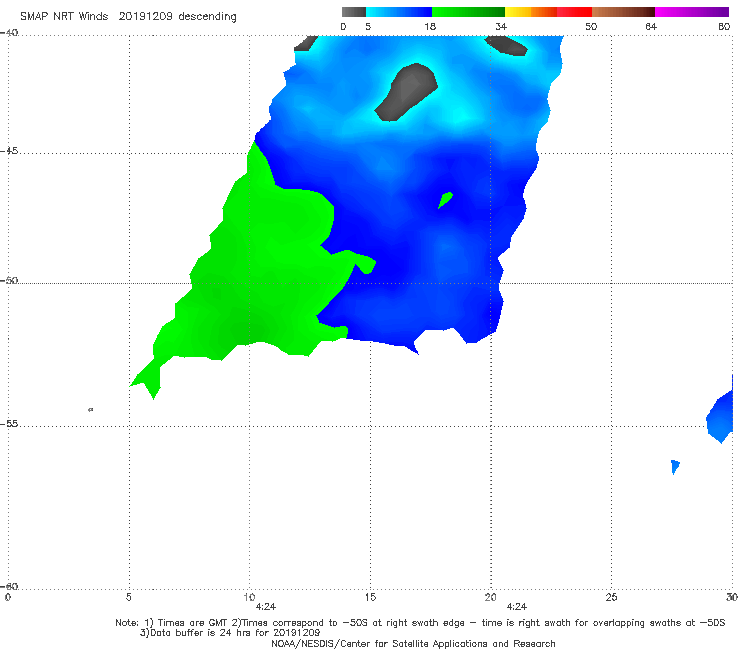The image size is (740, 650).
Task: Click the "3)Data buffer is 24 hrs" note line
Action: pyautogui.click(x=230, y=633)
